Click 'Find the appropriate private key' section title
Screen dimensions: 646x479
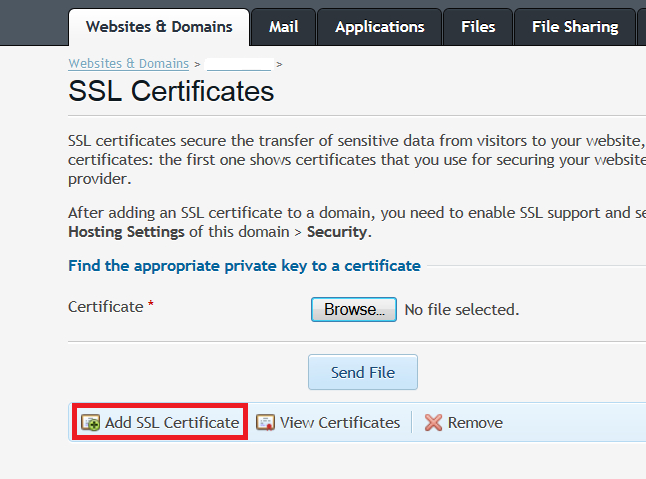(x=244, y=266)
